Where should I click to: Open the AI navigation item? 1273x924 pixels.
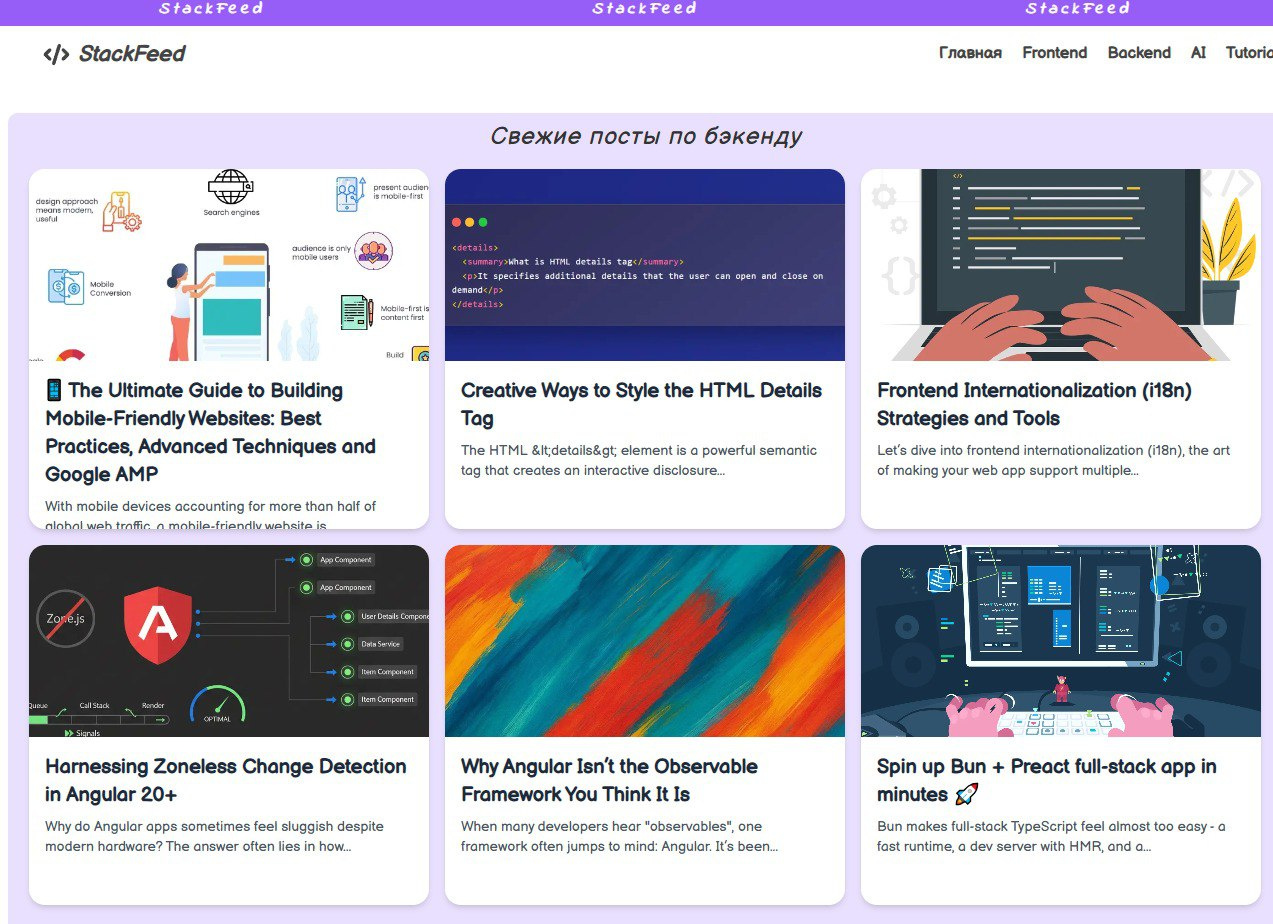pyautogui.click(x=1198, y=53)
